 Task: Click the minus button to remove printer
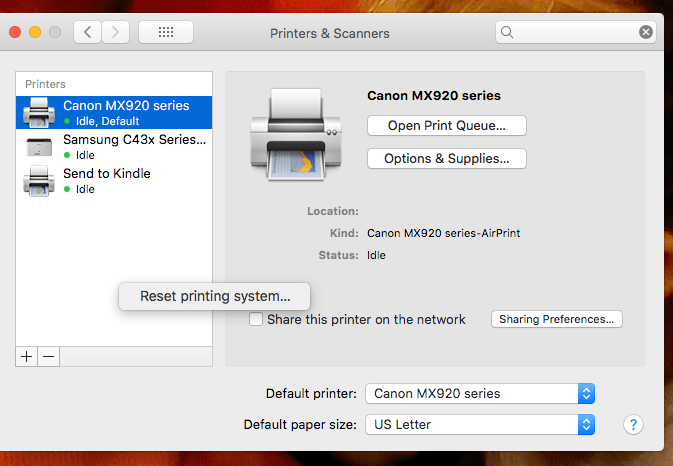49,356
